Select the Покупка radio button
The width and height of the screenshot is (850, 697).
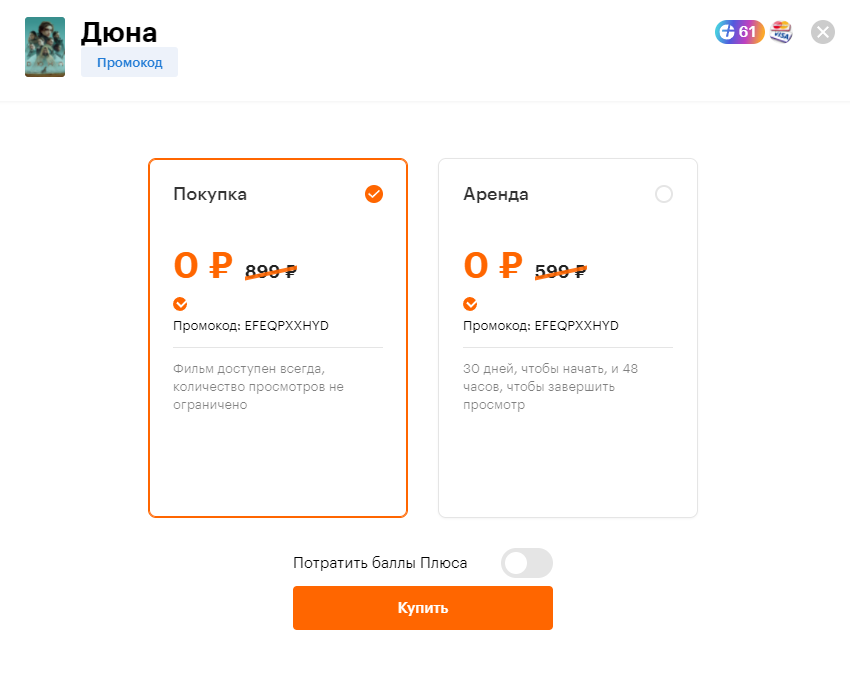pos(374,194)
